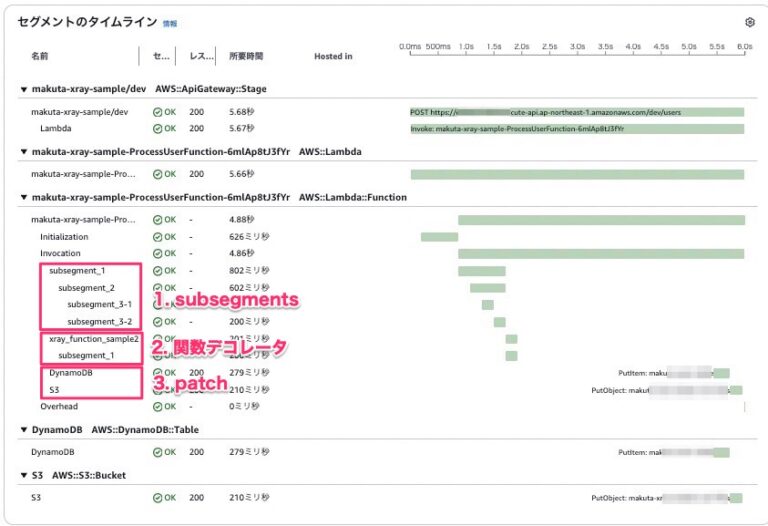Open the timeline settings gear icon
The height and width of the screenshot is (526, 768).
point(749,22)
